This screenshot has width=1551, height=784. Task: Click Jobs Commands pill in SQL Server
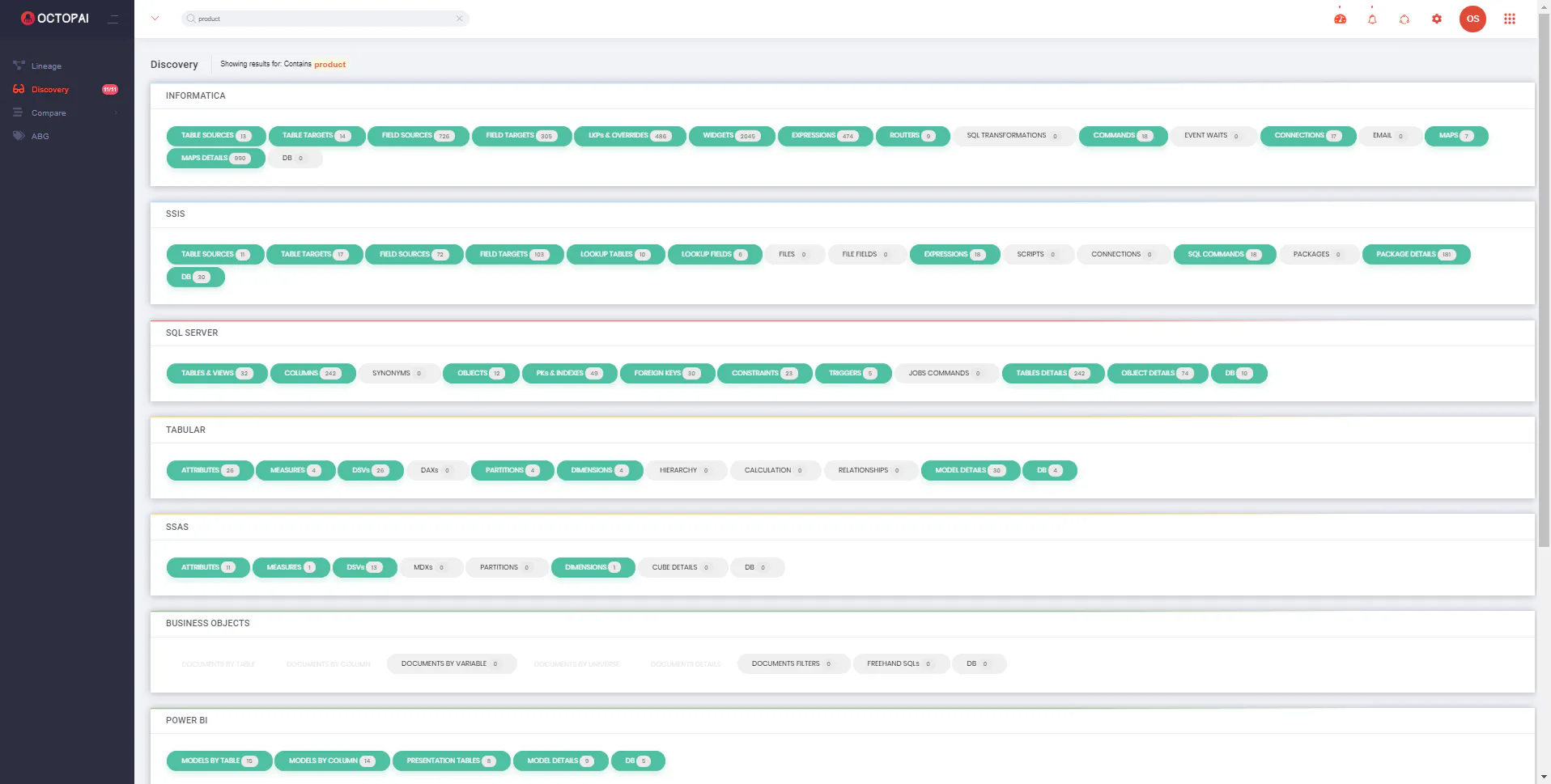pyautogui.click(x=947, y=374)
